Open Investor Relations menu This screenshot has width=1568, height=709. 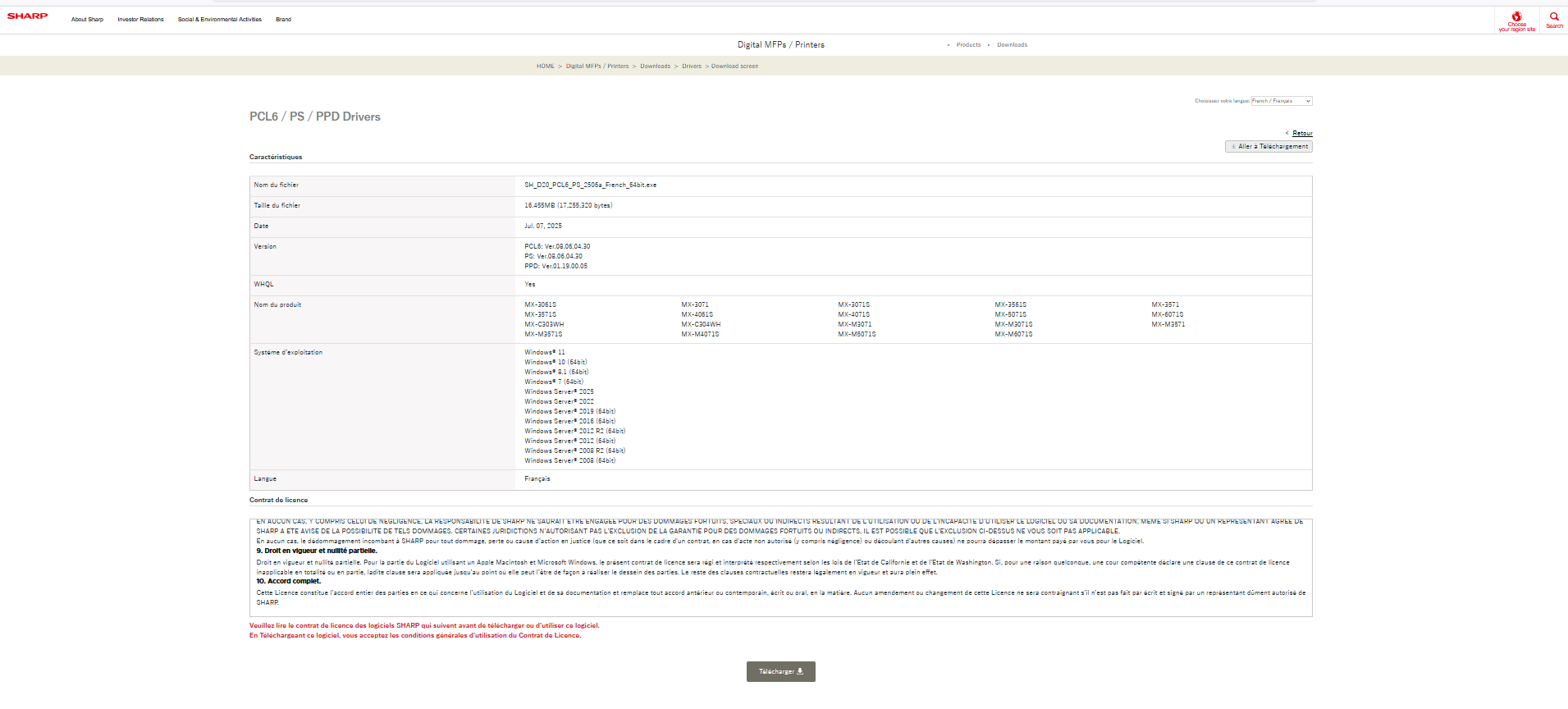coord(140,20)
